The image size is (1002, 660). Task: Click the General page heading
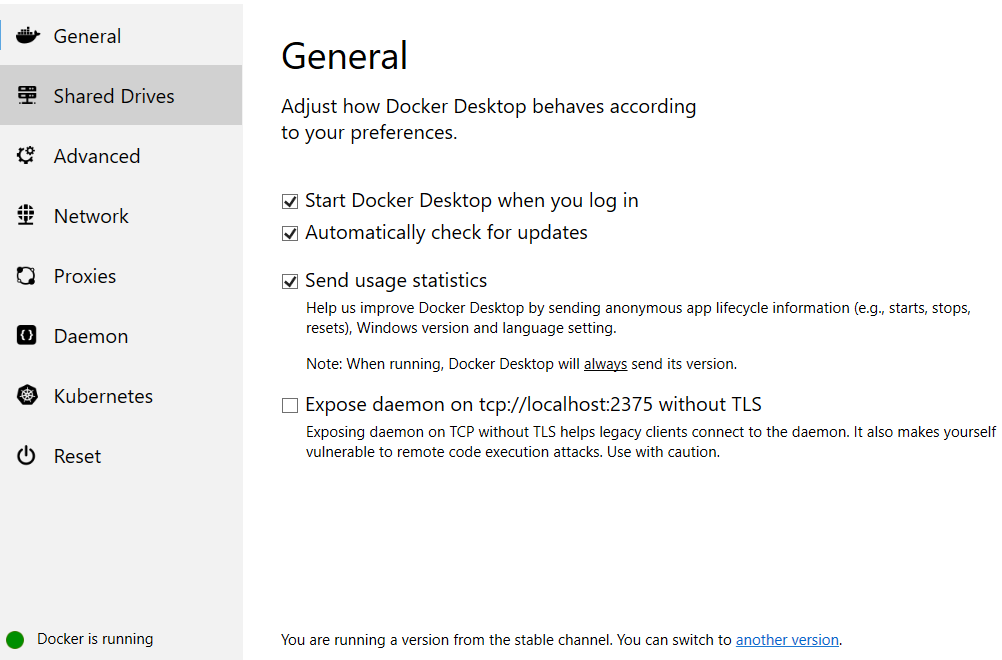(x=344, y=56)
